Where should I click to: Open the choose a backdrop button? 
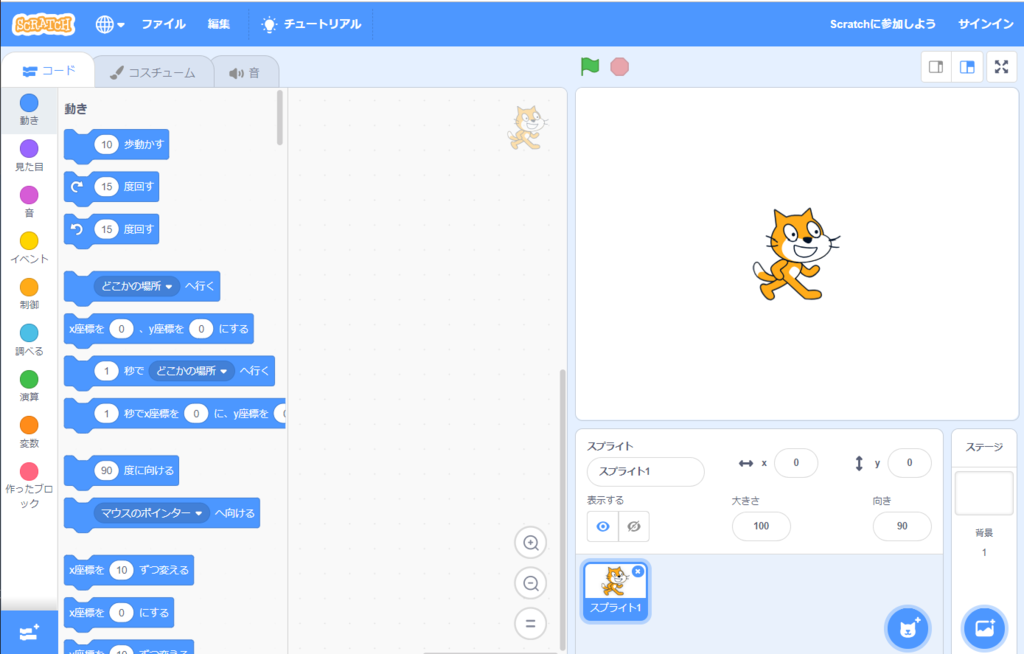click(984, 629)
